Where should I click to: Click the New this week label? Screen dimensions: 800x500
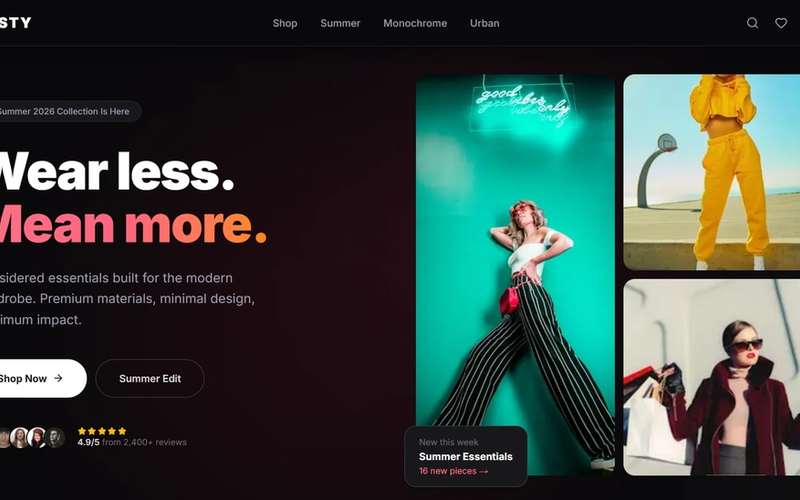pyautogui.click(x=448, y=442)
